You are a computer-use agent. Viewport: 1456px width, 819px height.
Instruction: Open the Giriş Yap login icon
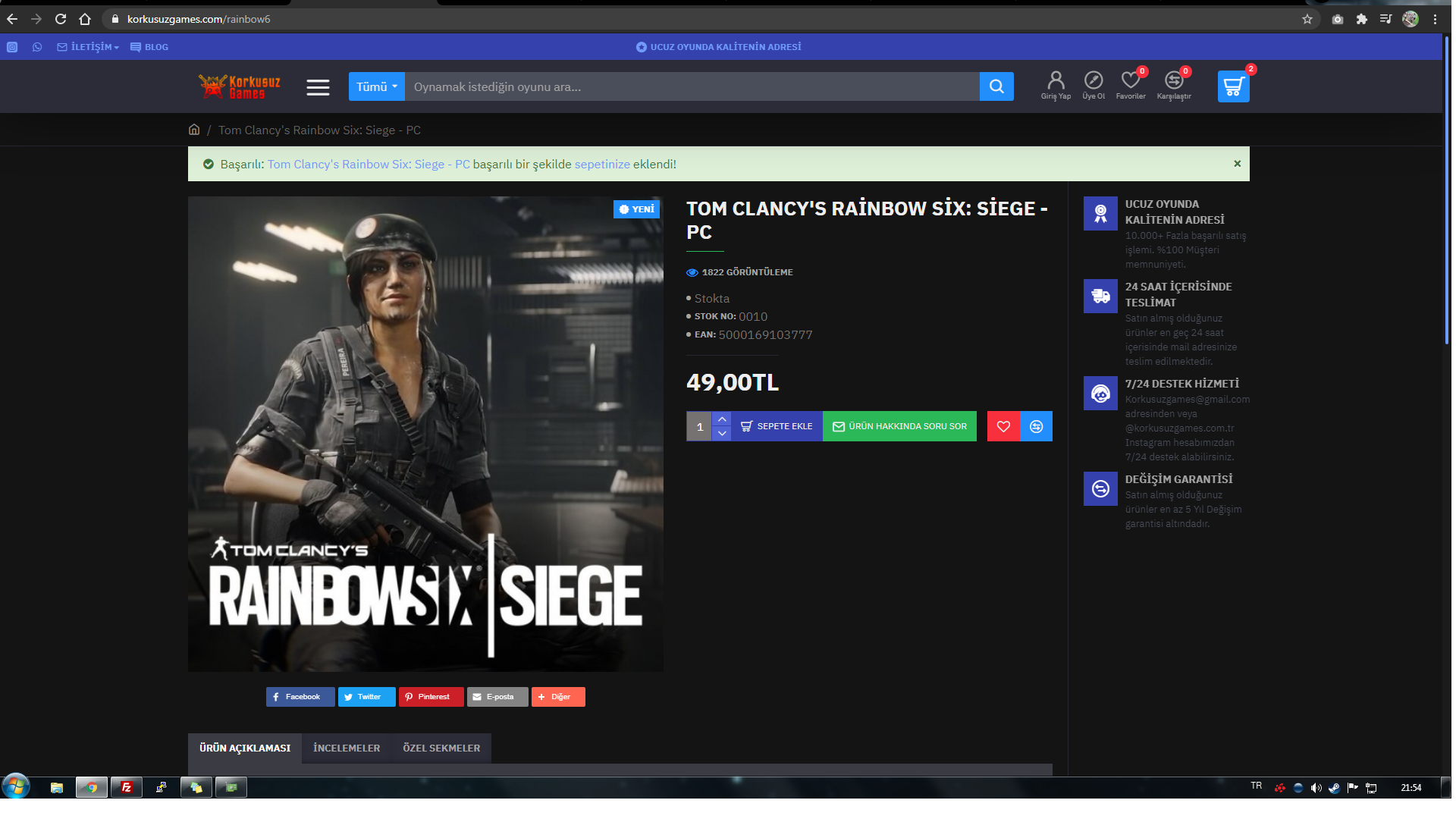(1056, 85)
